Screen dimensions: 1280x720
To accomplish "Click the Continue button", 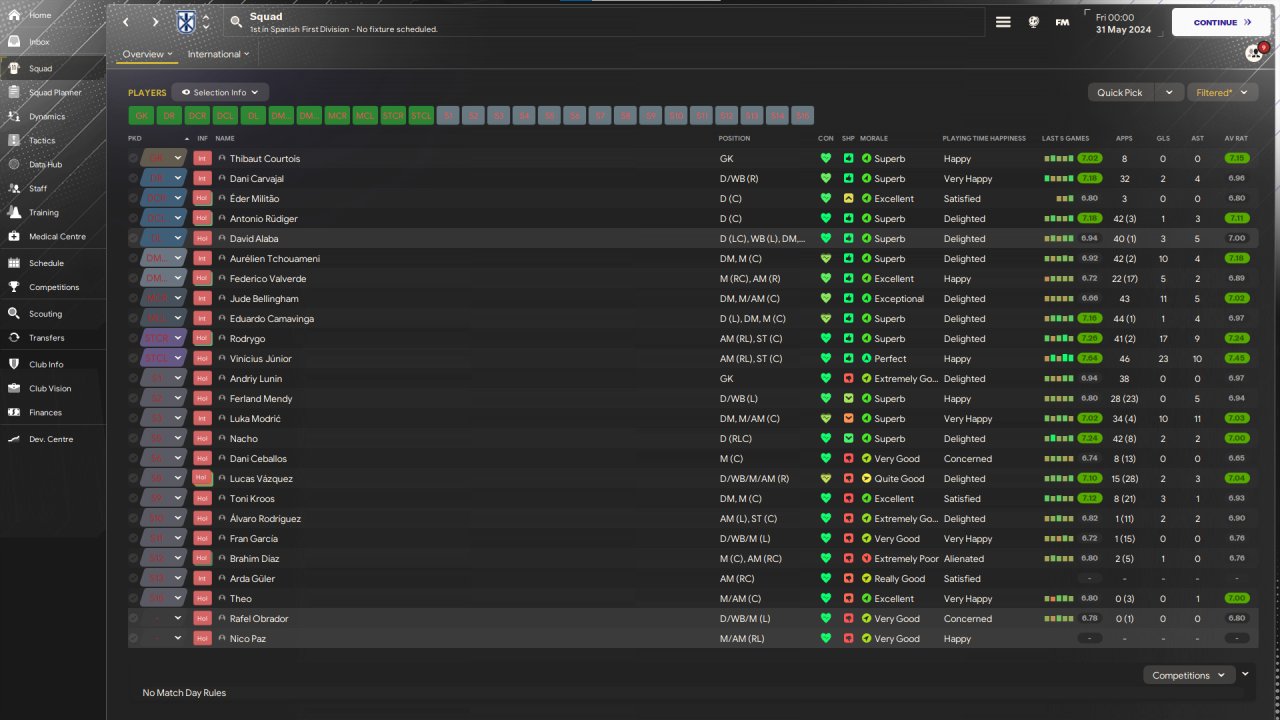I will tap(1221, 22).
